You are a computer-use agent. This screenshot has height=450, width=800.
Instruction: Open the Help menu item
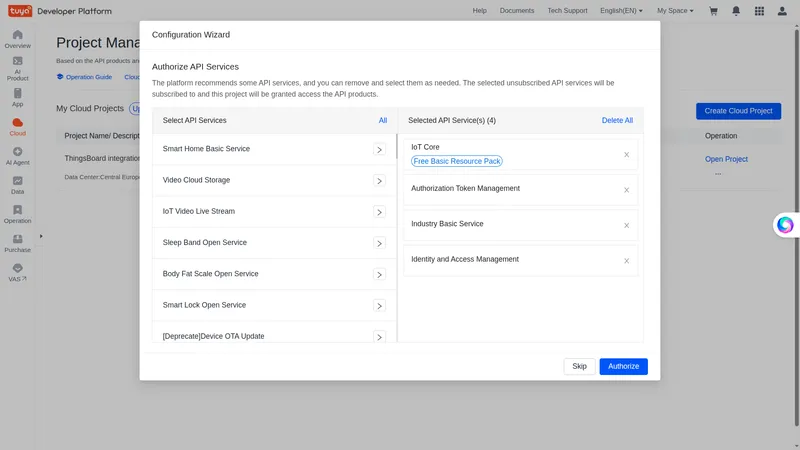click(x=479, y=11)
